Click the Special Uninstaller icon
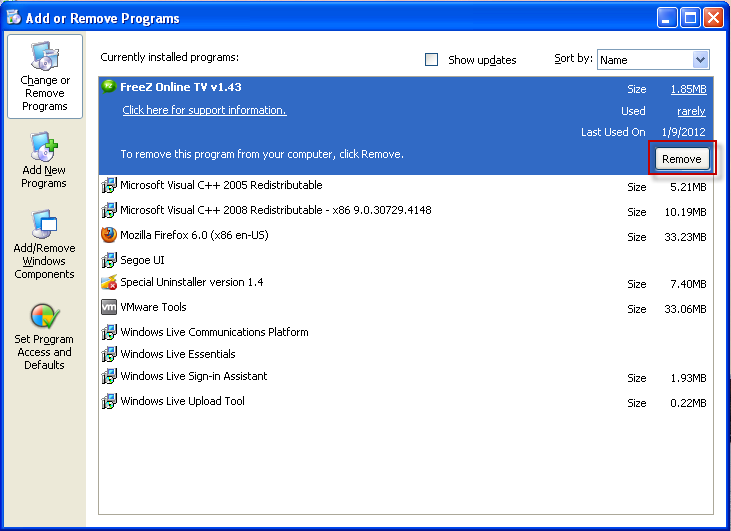The image size is (731, 531). tap(109, 282)
